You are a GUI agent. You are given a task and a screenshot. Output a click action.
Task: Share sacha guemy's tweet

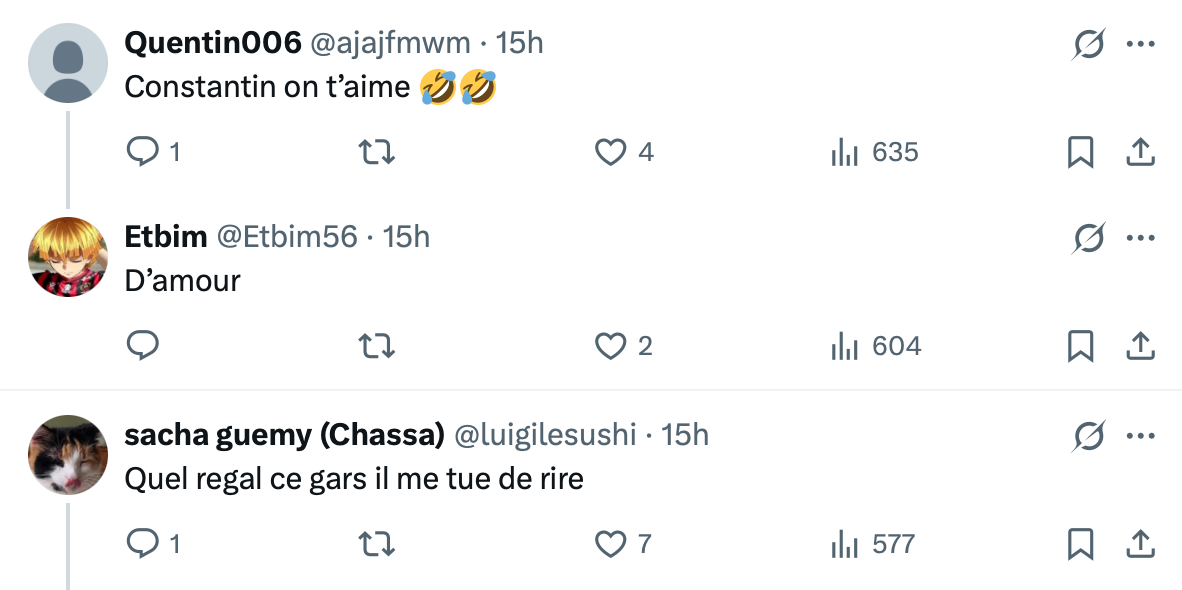click(1141, 544)
